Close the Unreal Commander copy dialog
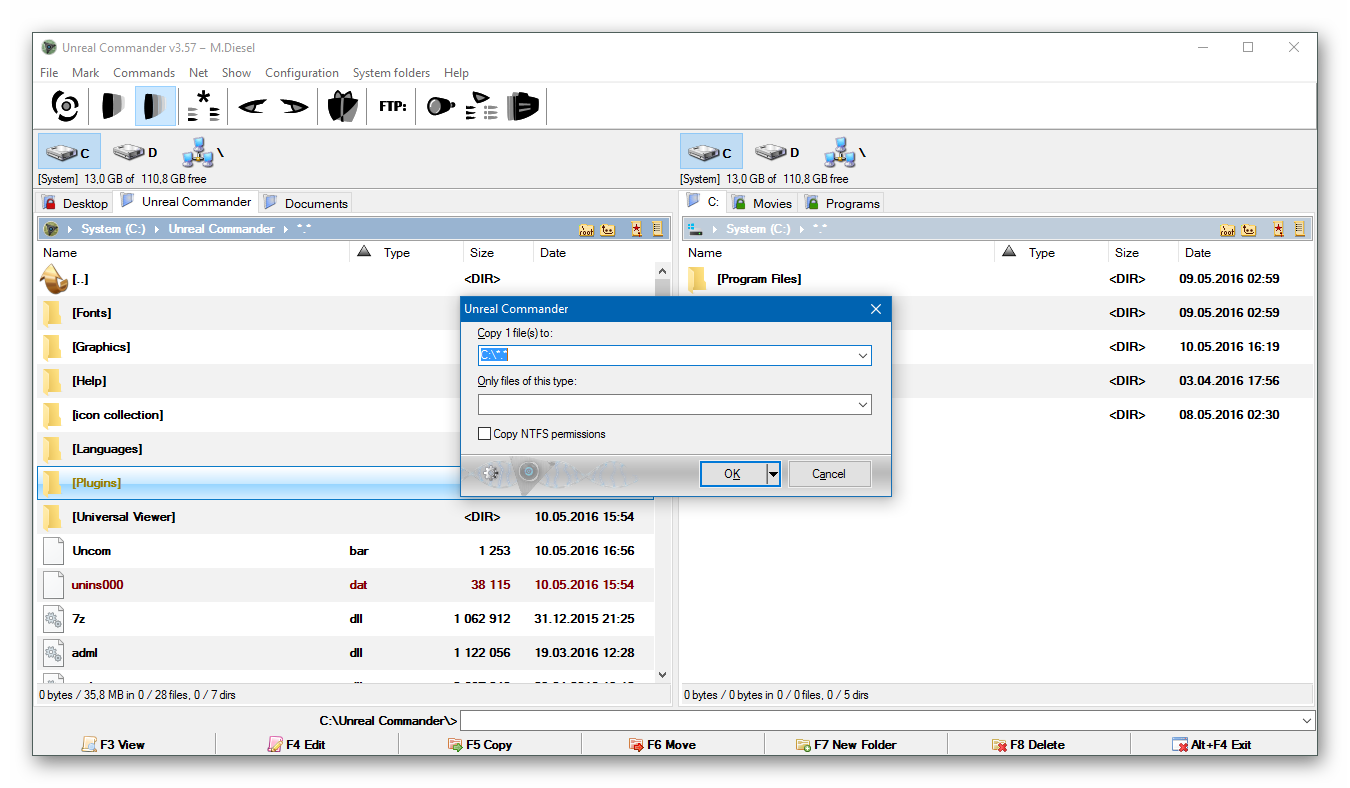The width and height of the screenshot is (1350, 788). point(876,309)
